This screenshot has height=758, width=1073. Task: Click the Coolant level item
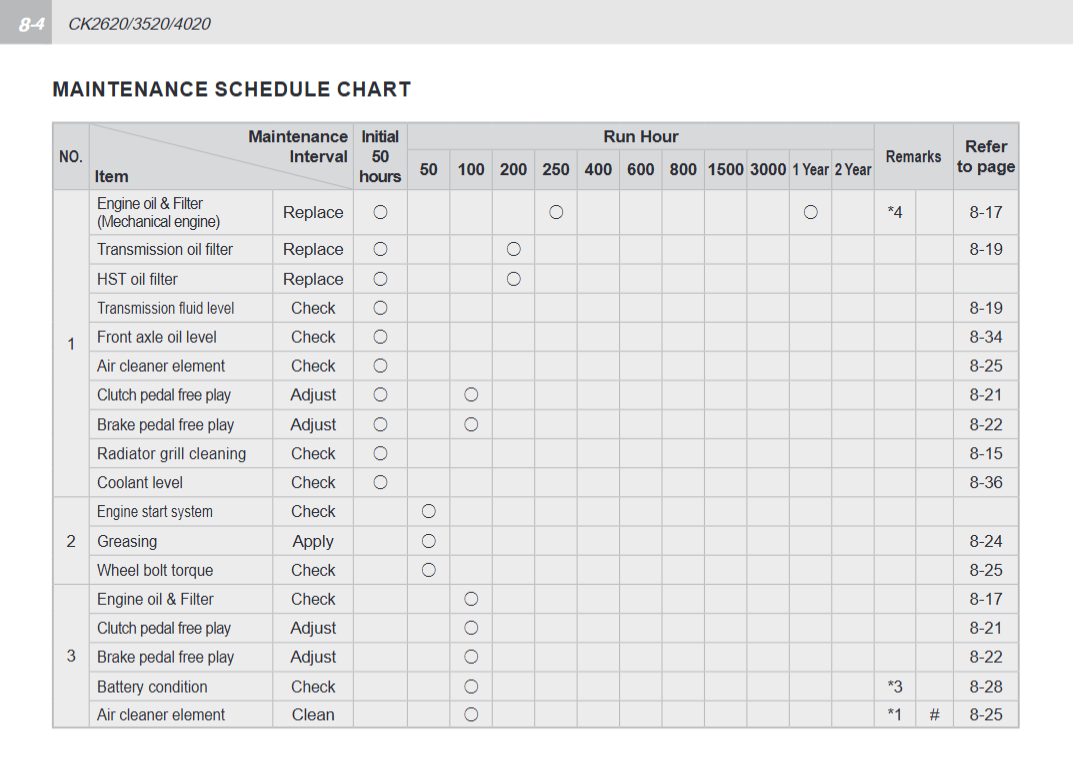click(140, 483)
